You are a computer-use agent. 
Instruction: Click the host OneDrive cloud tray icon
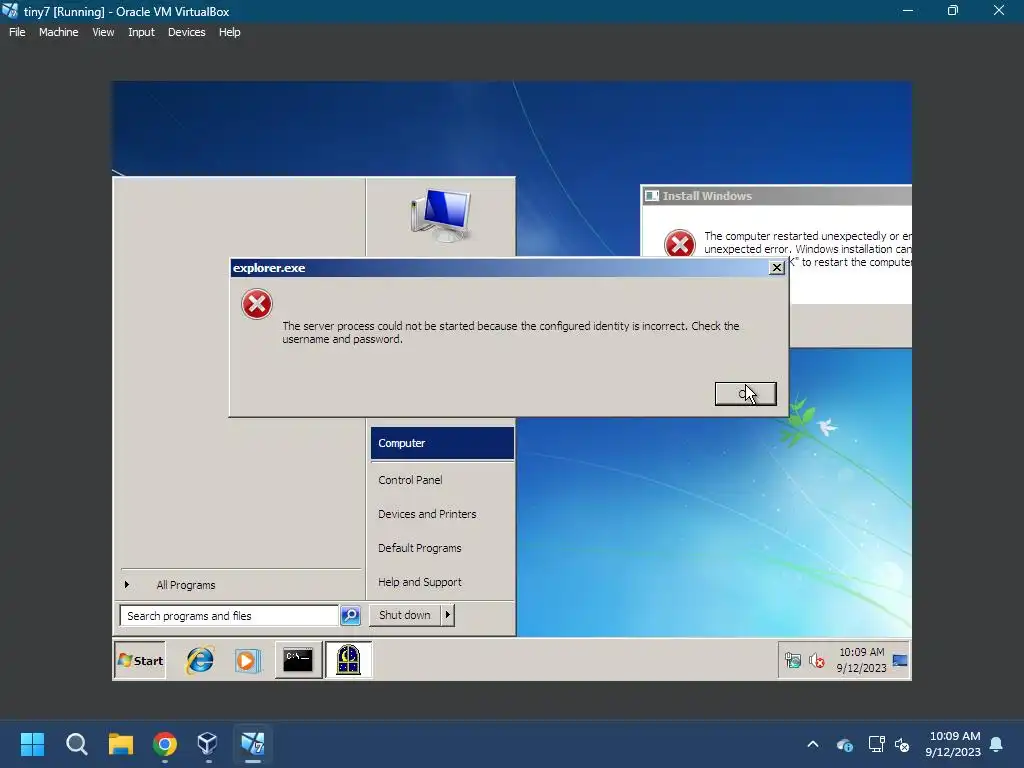(844, 744)
